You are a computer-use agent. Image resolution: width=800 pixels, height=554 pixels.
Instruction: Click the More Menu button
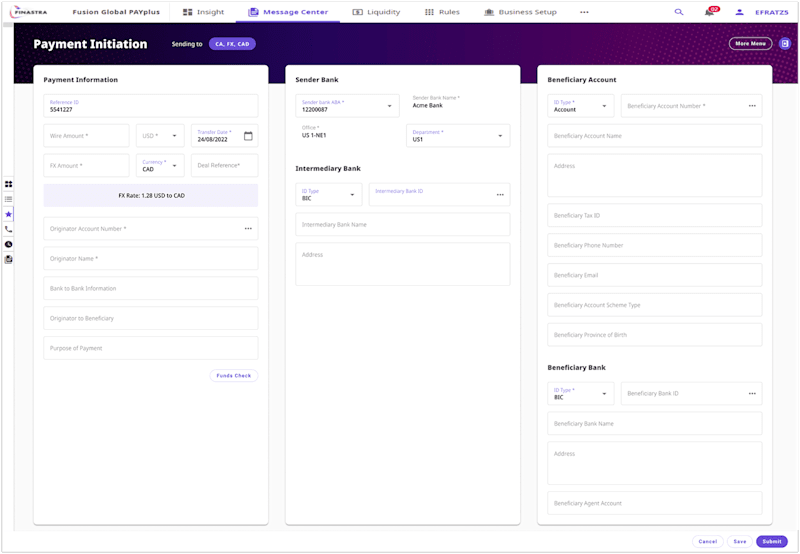tap(751, 44)
